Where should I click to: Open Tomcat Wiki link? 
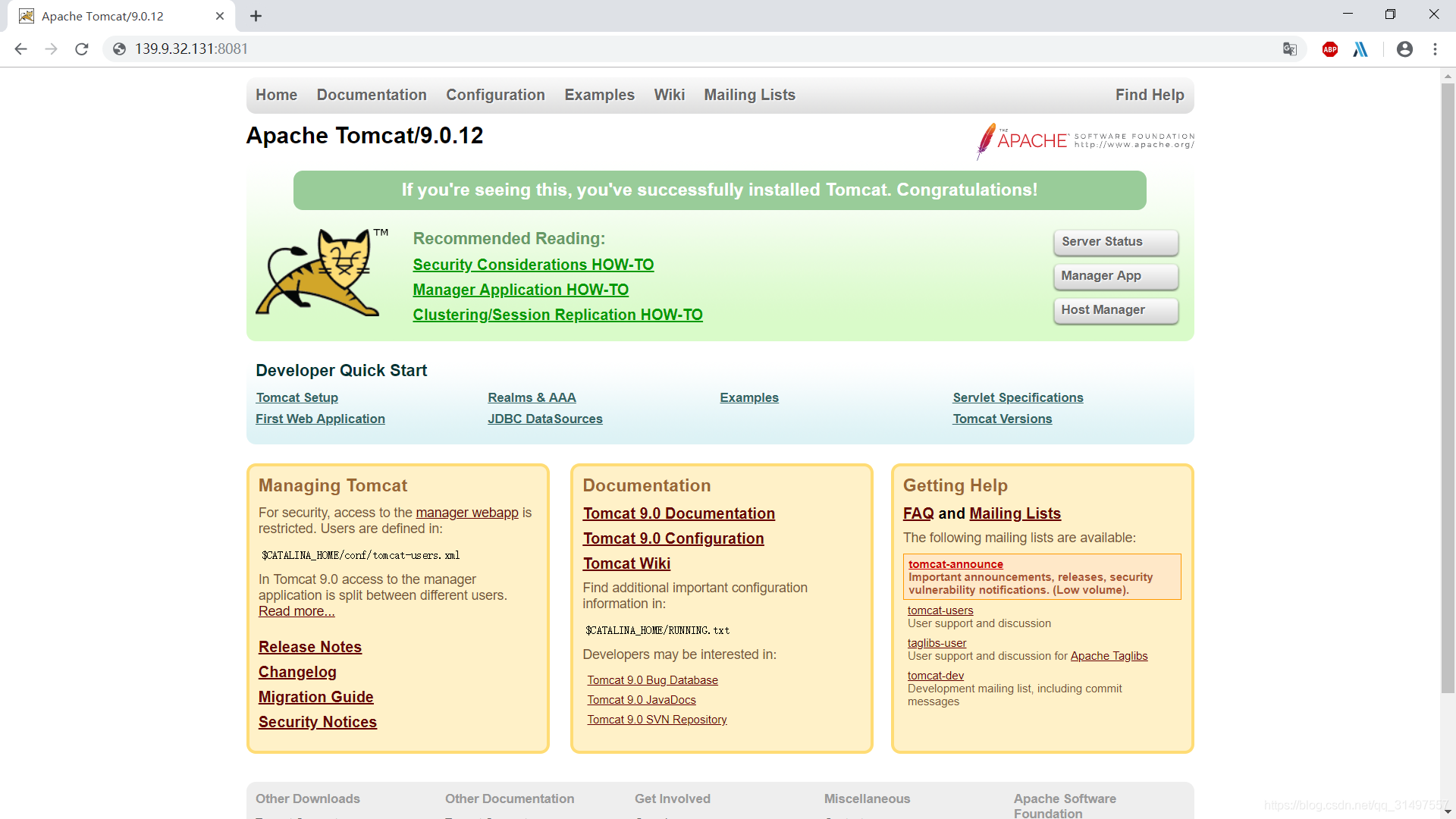coord(626,563)
